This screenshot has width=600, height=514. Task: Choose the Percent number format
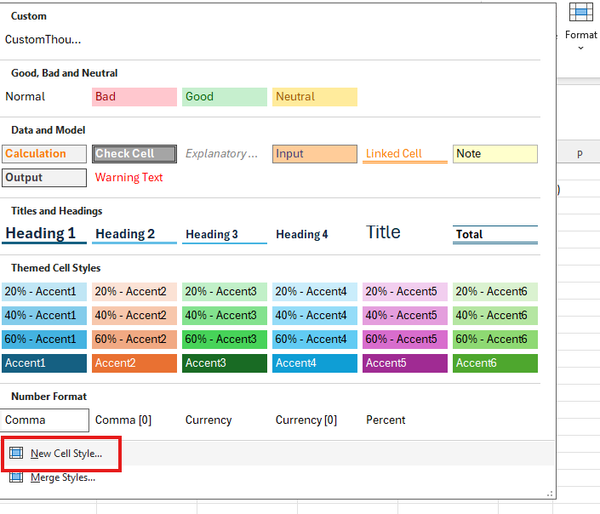pyautogui.click(x=385, y=420)
